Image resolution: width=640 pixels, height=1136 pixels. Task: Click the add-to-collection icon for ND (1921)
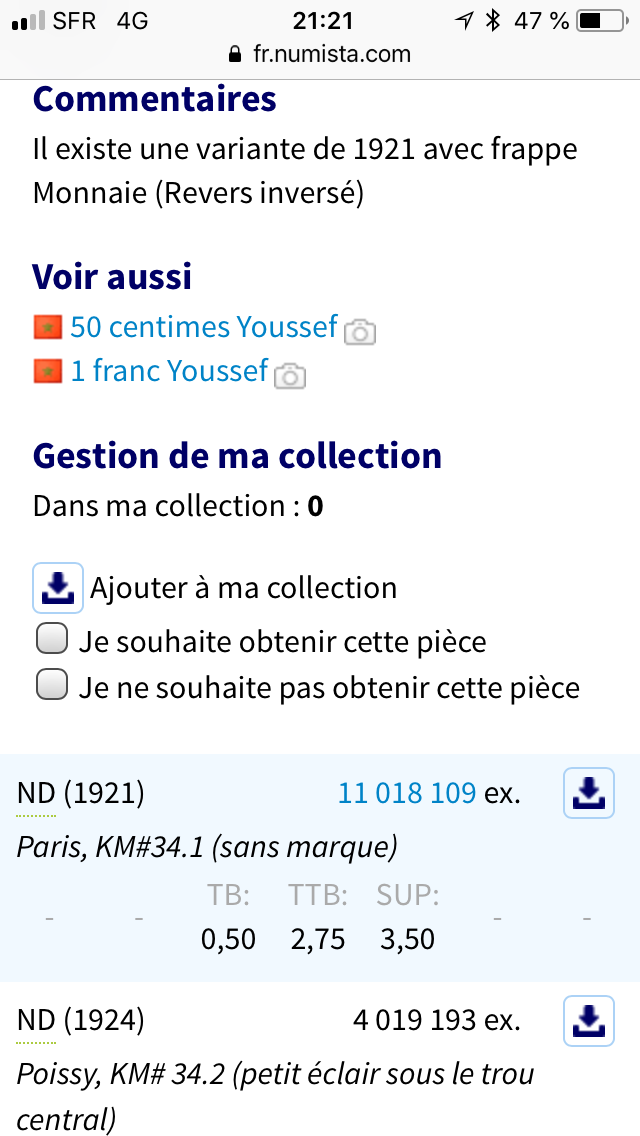(x=589, y=794)
